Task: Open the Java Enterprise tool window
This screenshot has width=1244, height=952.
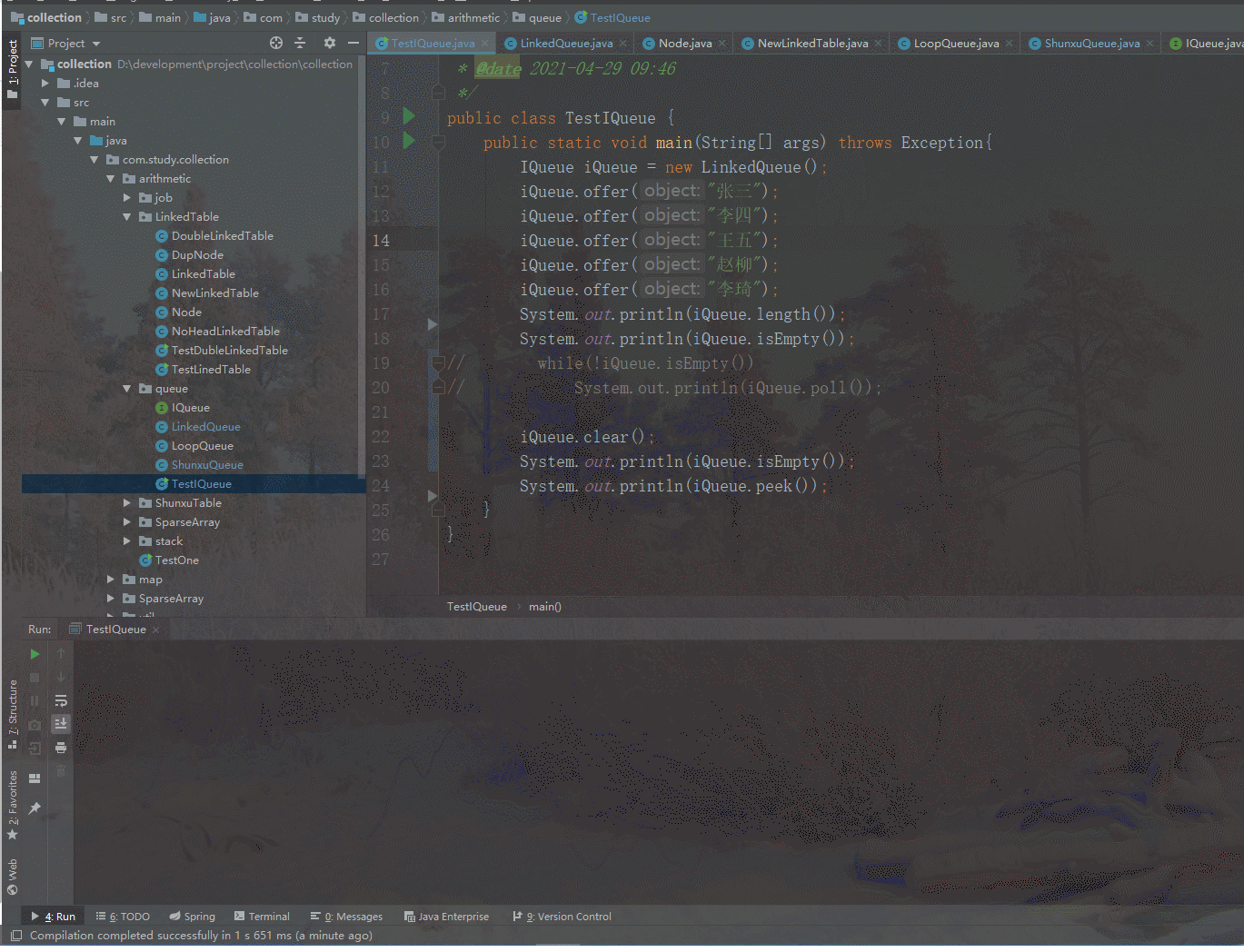Action: (446, 917)
